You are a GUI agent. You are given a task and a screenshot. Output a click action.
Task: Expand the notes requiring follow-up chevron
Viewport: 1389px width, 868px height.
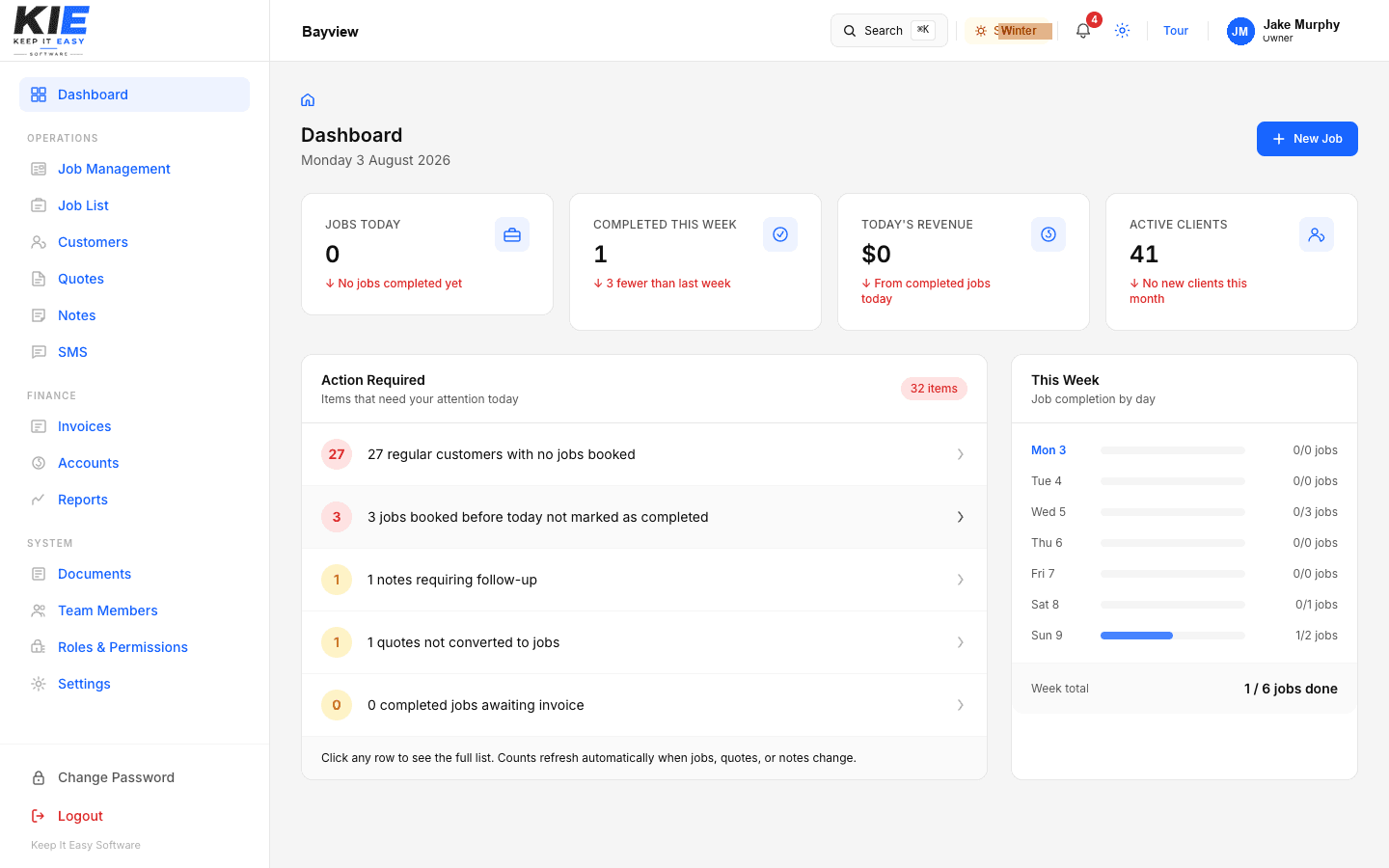[x=960, y=580]
